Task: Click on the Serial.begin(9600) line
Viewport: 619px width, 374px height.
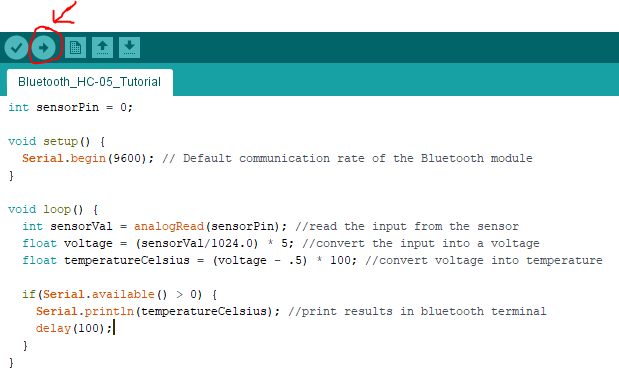Action: click(88, 158)
